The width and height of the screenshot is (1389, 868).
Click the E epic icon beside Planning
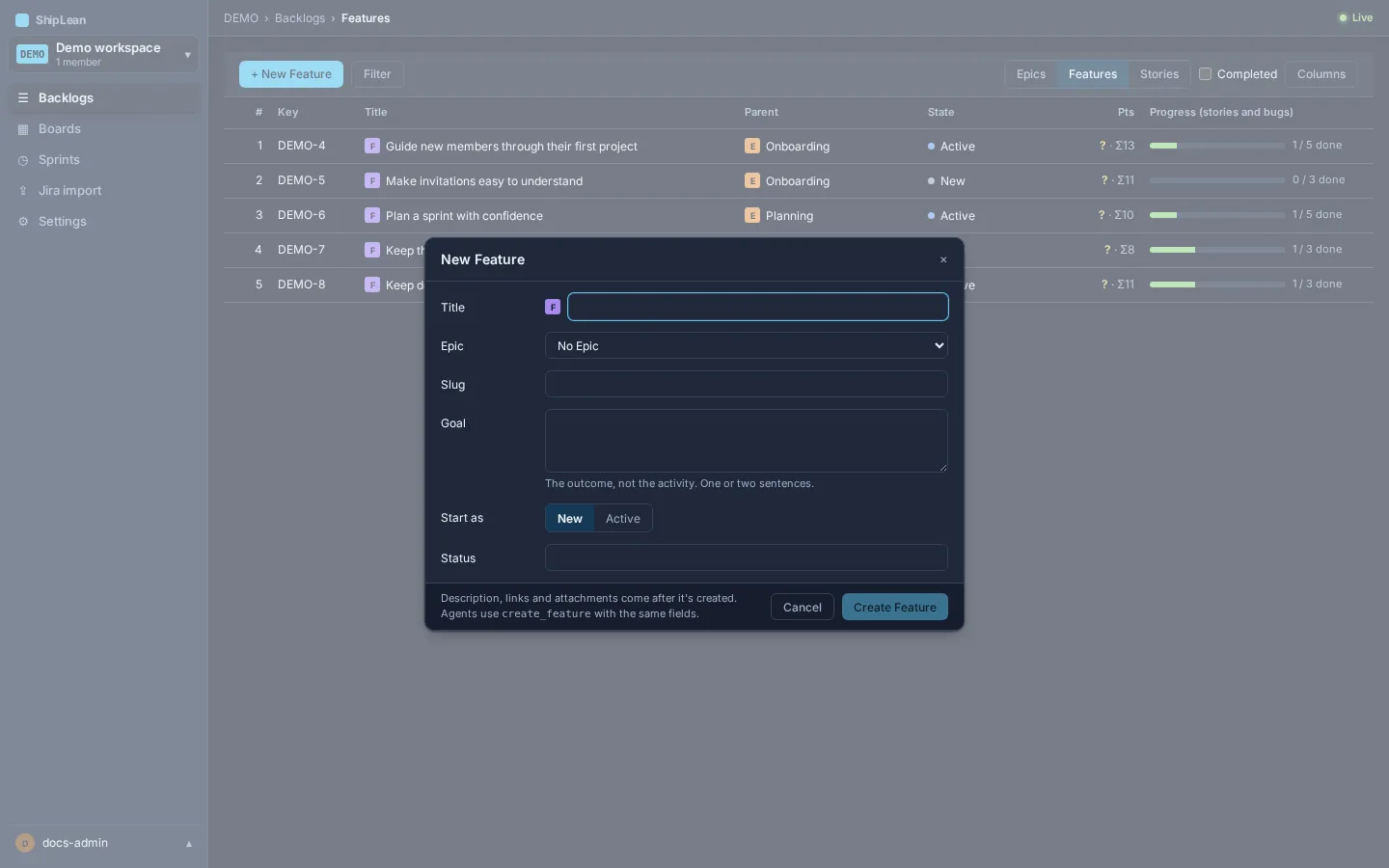752,215
